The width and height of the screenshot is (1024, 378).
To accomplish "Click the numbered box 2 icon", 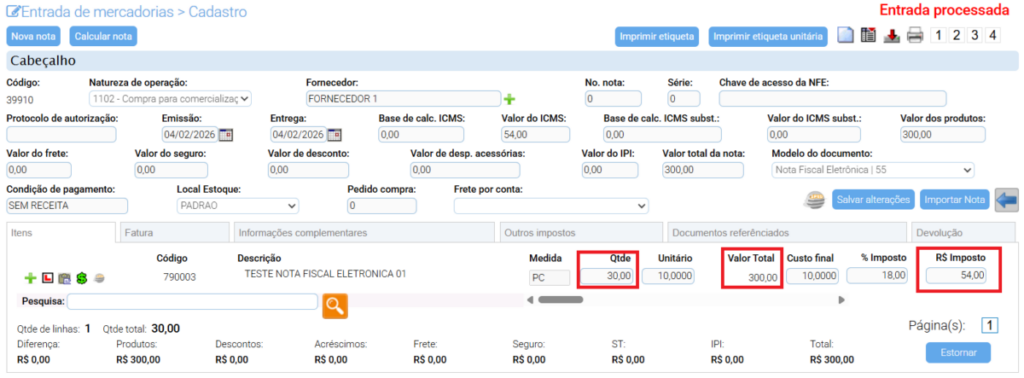I will [956, 35].
